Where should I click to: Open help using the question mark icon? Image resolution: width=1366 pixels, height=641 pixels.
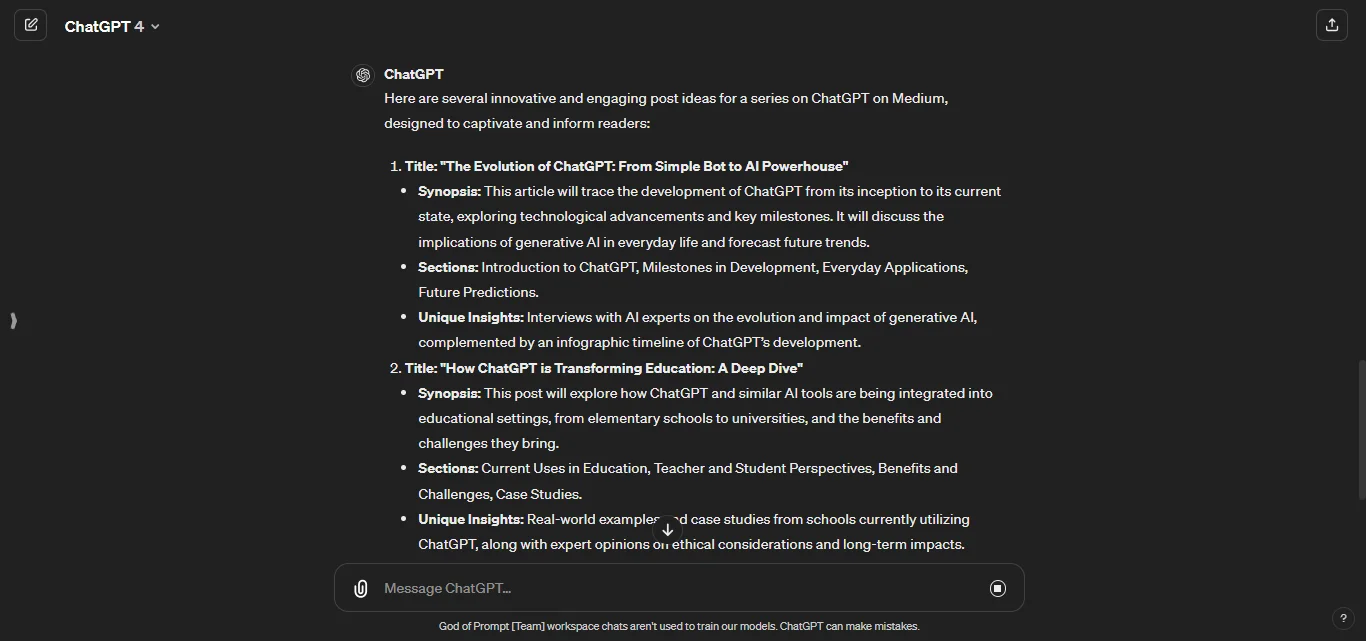coord(1345,618)
